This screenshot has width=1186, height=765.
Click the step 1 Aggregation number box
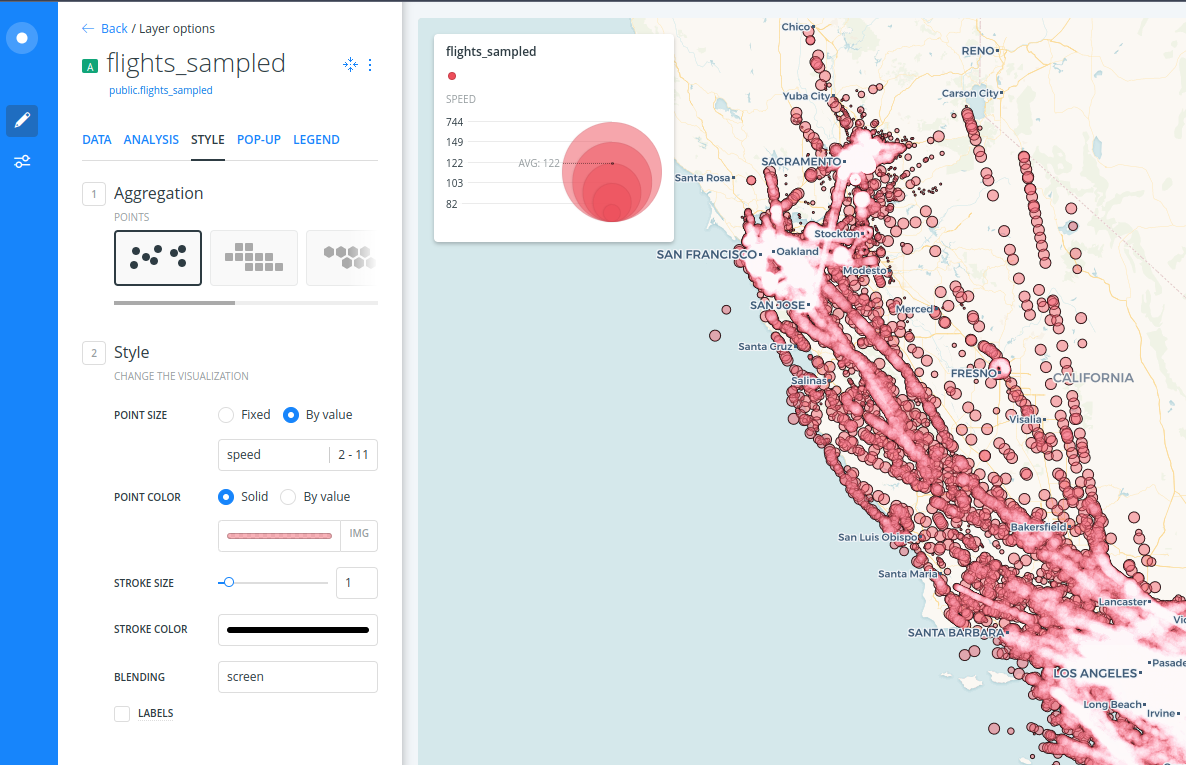click(94, 194)
